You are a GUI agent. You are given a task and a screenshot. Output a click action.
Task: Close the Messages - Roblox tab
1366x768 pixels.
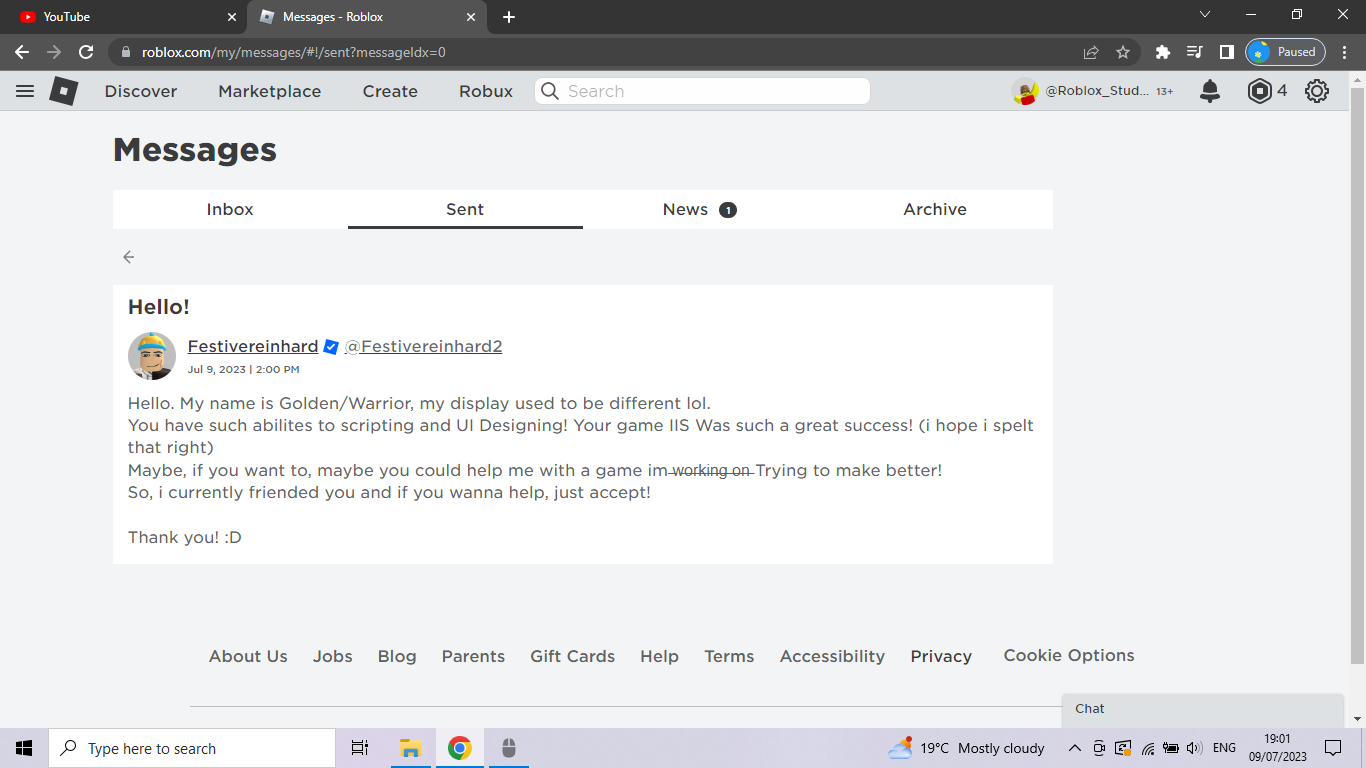(471, 17)
